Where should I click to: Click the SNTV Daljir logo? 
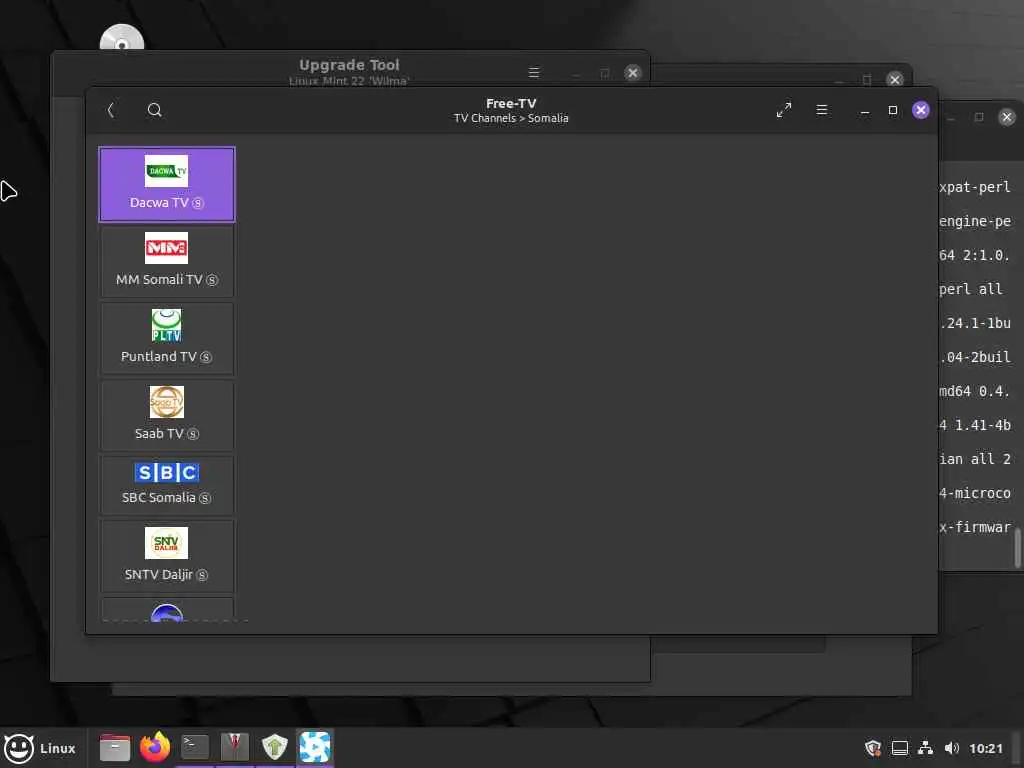pos(167,543)
